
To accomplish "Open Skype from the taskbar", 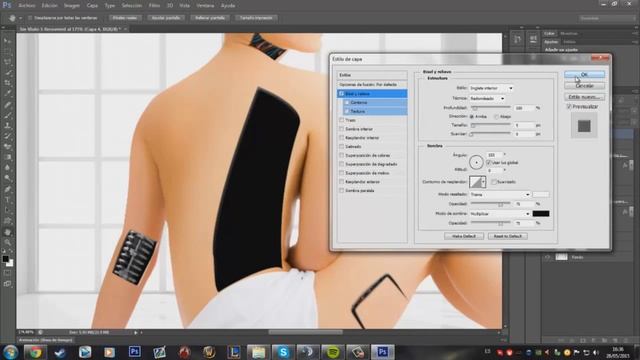I will click(x=283, y=352).
